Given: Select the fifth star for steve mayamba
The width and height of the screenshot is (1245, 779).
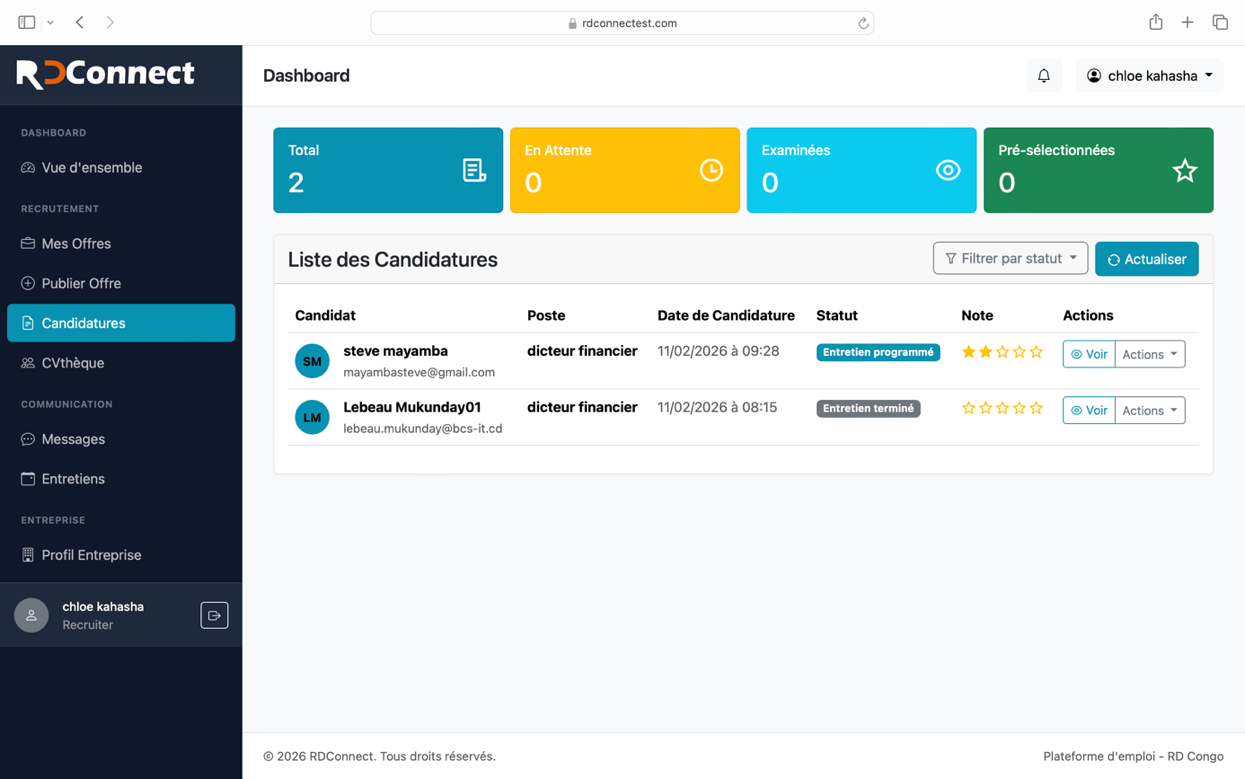Looking at the screenshot, I should [x=1036, y=352].
